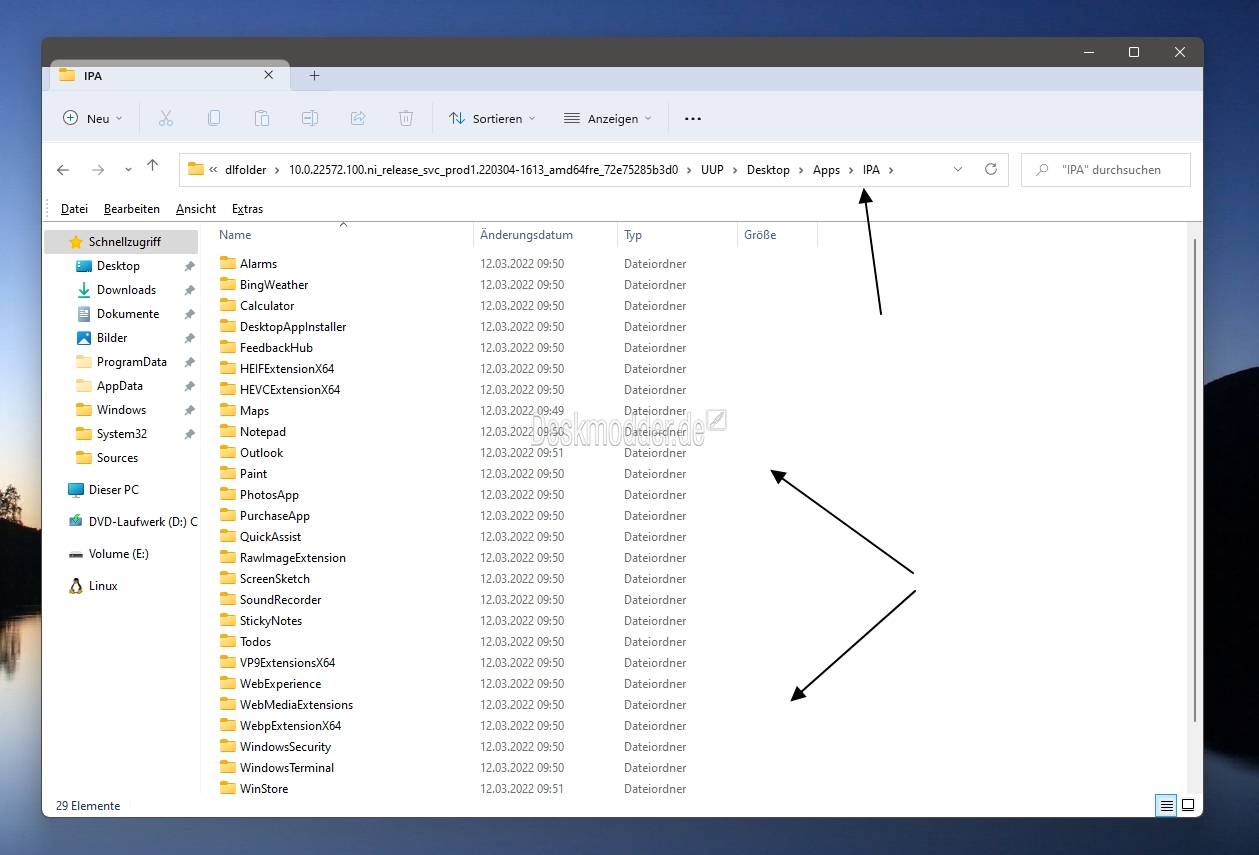Click the "IPA" durchsuchen search field
This screenshot has width=1259, height=855.
tap(1106, 170)
